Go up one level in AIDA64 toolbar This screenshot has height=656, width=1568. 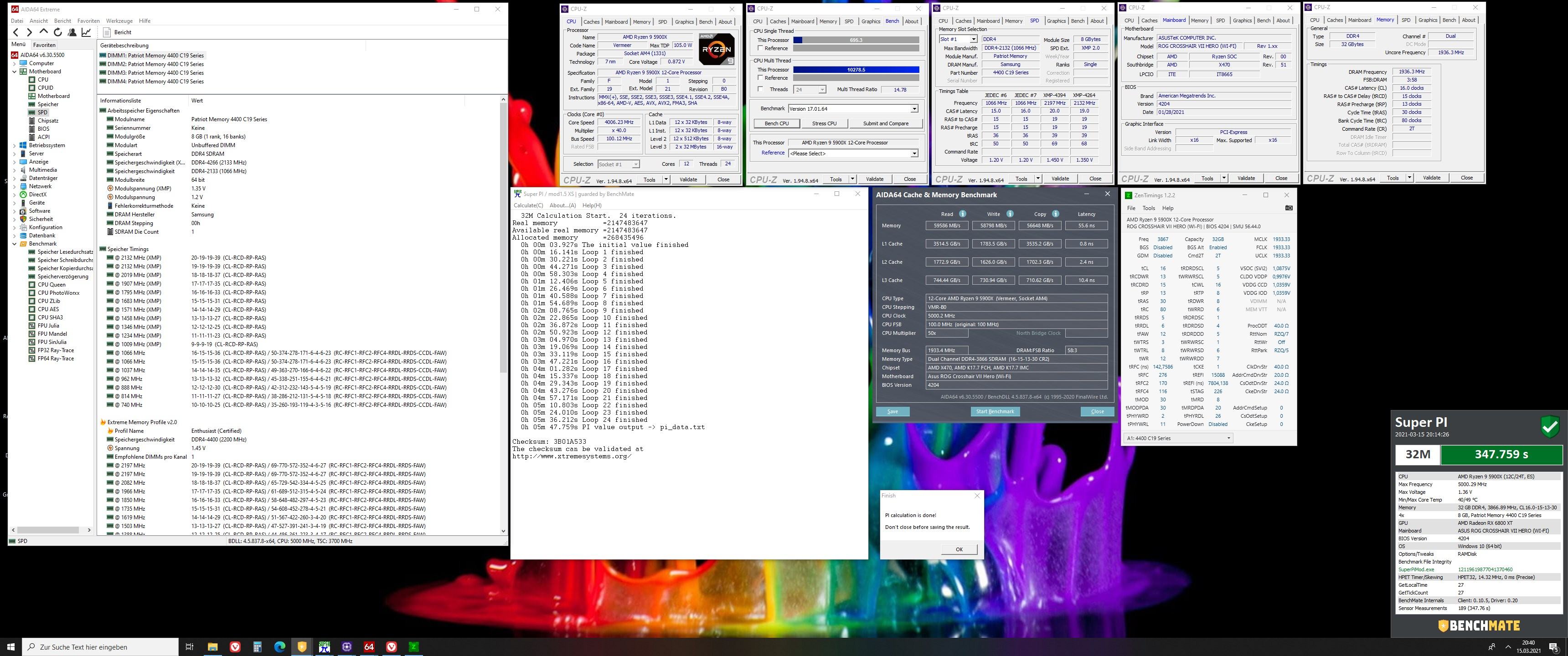click(43, 31)
